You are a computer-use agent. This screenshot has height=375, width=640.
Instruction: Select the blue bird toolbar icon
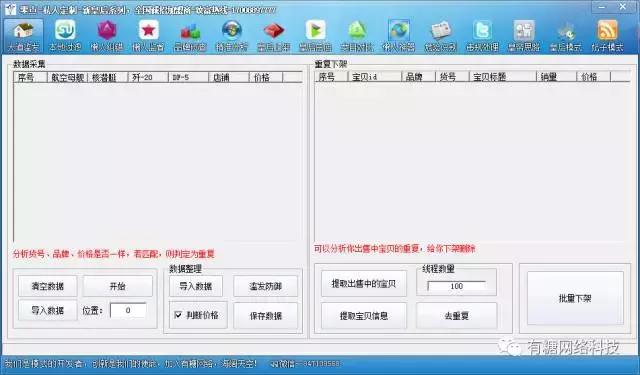482,37
